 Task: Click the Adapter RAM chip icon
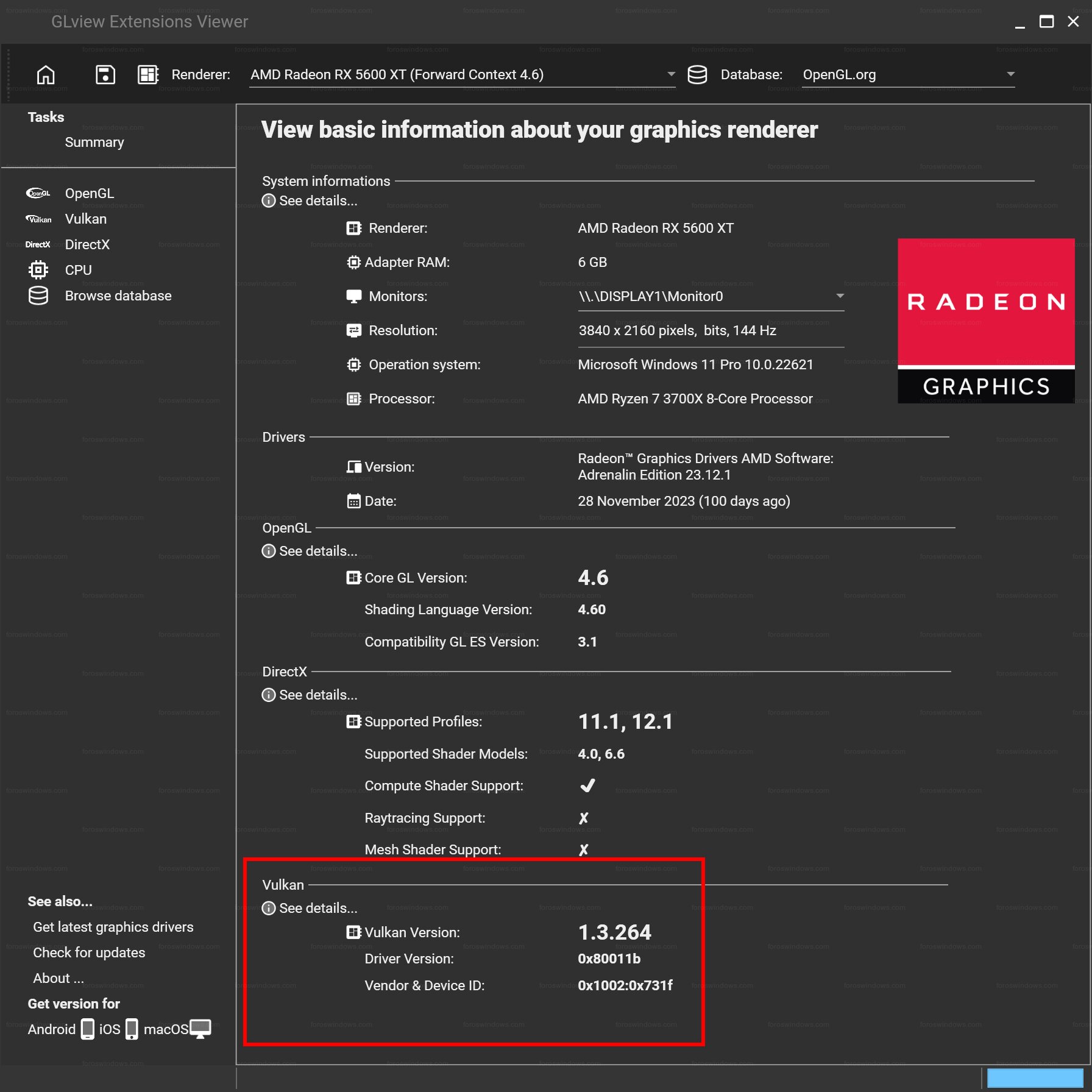point(353,263)
